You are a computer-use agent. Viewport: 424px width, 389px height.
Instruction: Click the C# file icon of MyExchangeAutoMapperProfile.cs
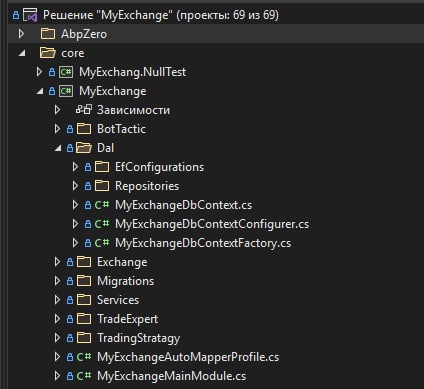(x=84, y=357)
